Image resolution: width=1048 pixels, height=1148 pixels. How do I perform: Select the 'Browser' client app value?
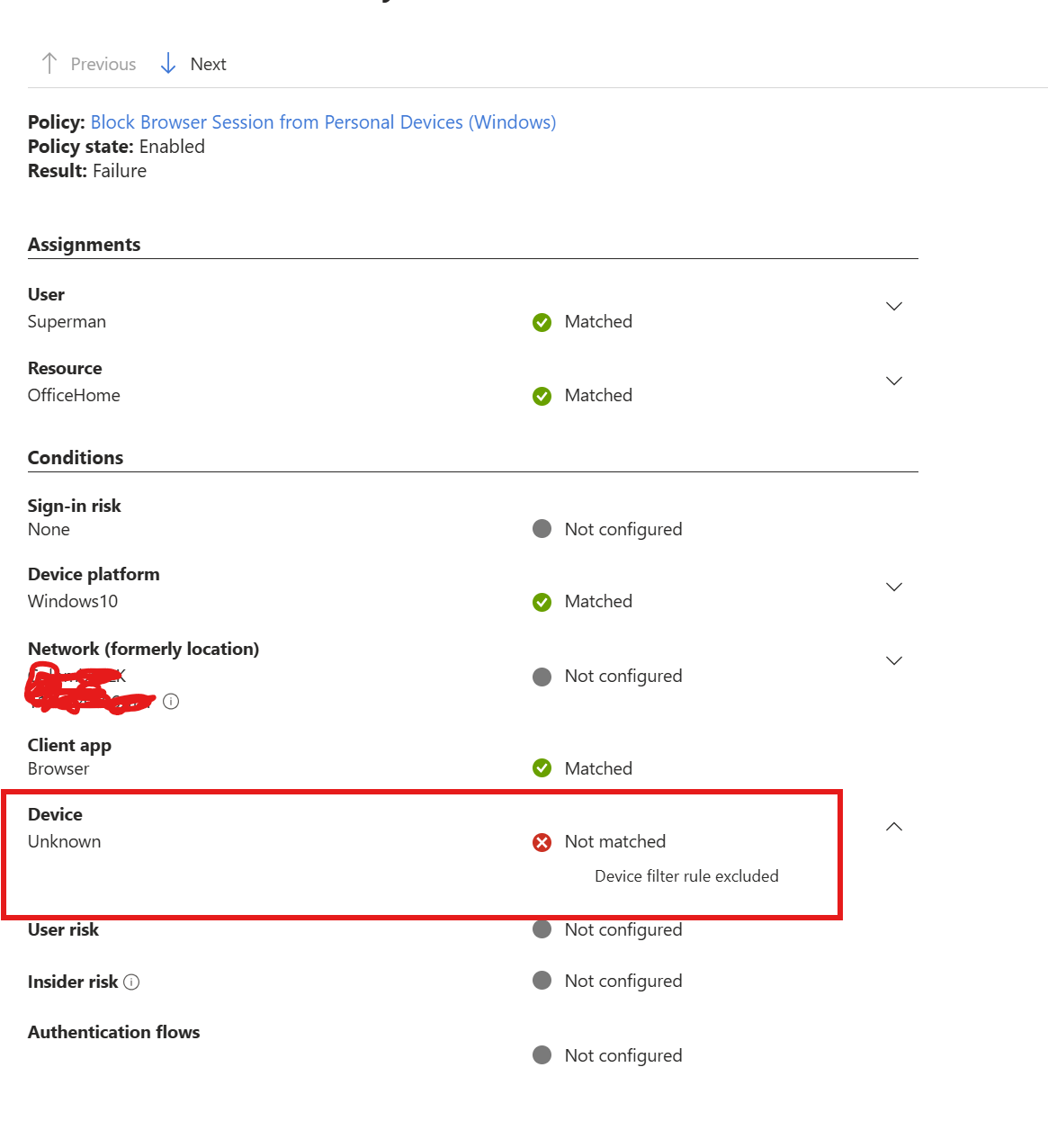point(58,769)
